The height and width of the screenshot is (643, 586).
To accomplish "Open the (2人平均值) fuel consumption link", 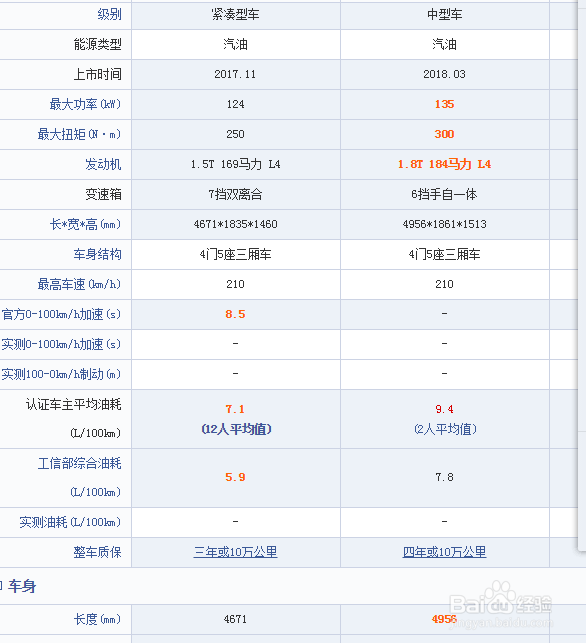I will (445, 429).
